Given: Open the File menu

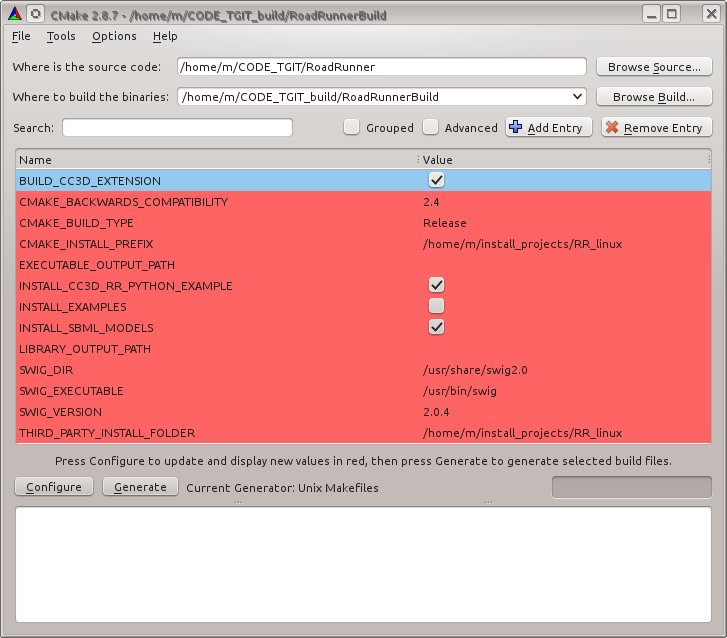Looking at the screenshot, I should (21, 36).
